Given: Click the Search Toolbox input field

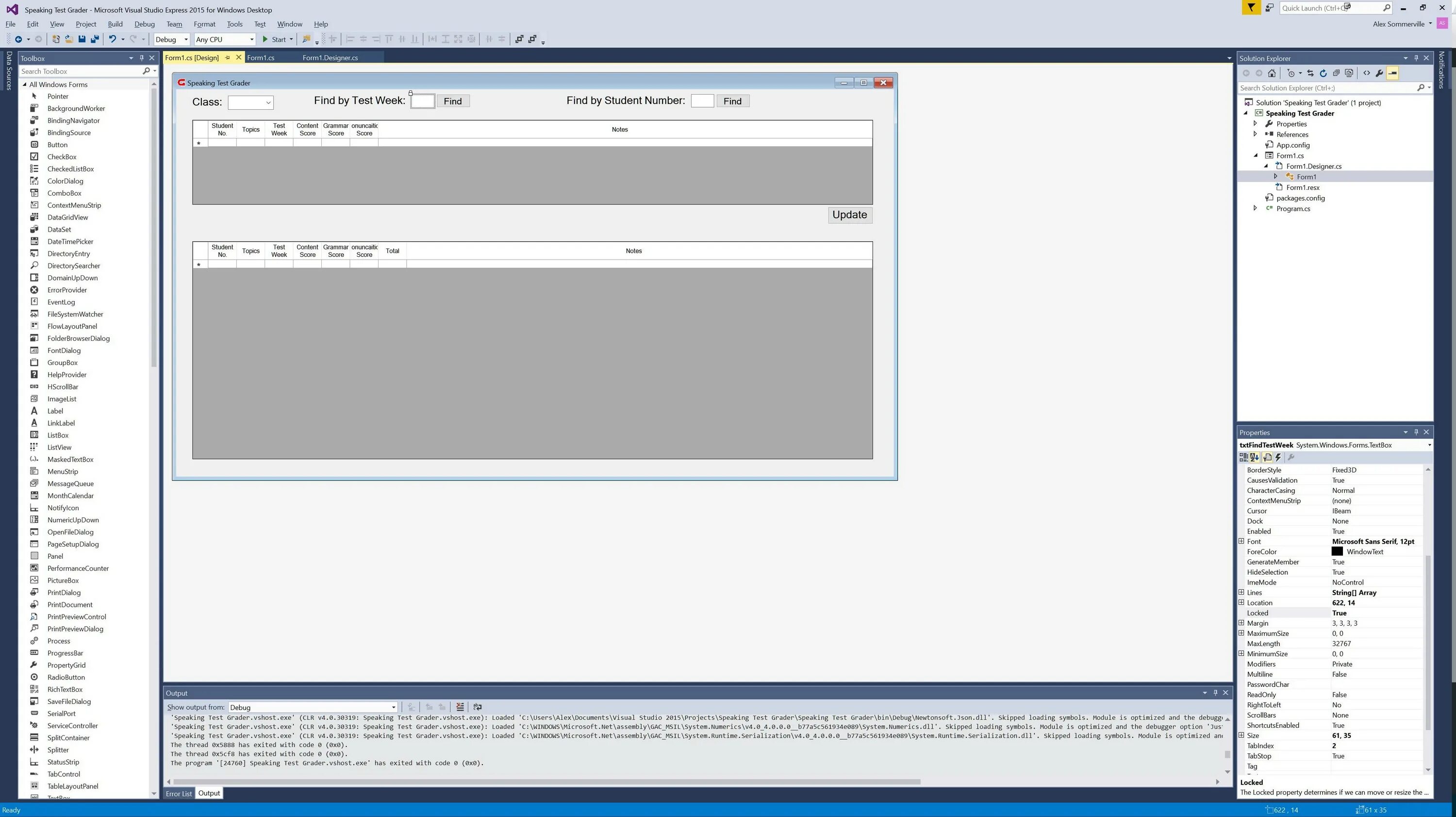Looking at the screenshot, I should coord(79,71).
